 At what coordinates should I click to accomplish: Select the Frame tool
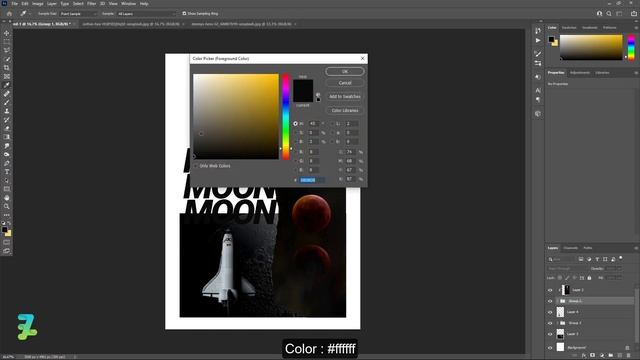pyautogui.click(x=7, y=76)
